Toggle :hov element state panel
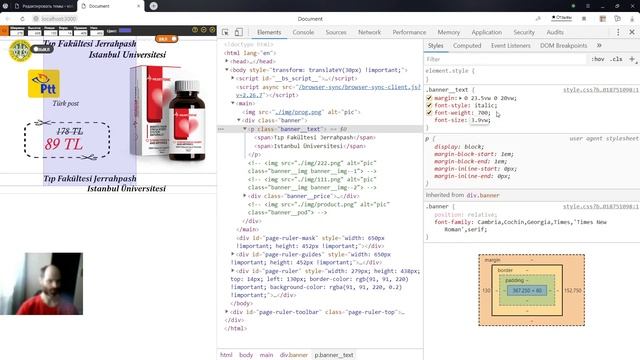Screen dimensions: 640x360 coord(598,59)
